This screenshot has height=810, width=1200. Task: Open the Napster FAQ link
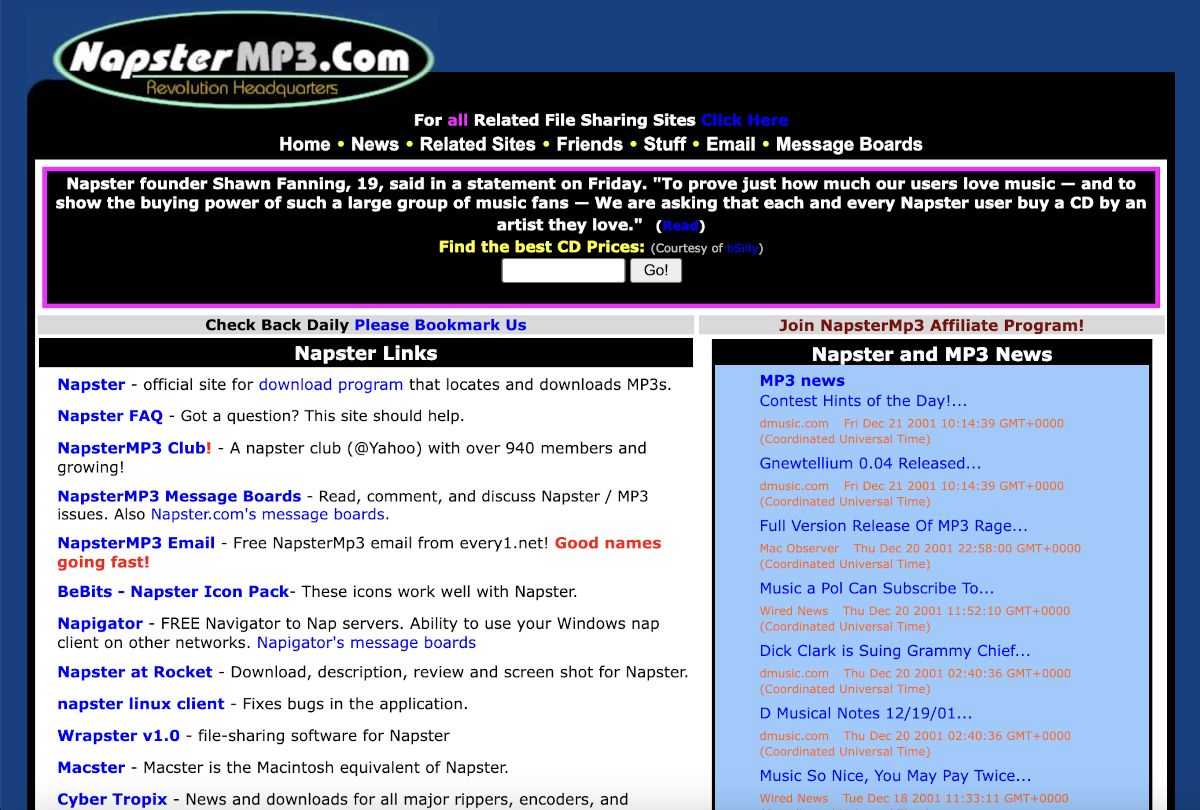(x=110, y=416)
